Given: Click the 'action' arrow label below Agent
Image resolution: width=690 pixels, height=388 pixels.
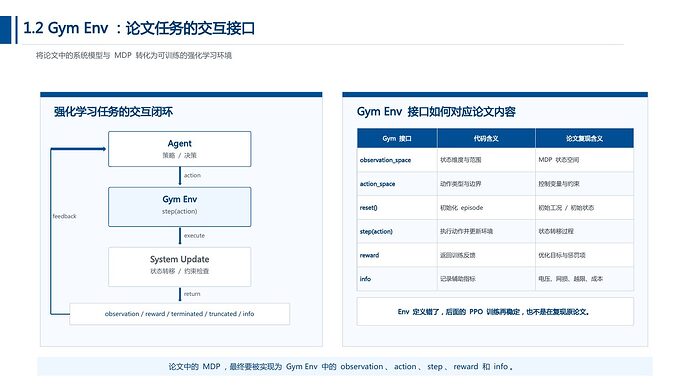Looking at the screenshot, I should (192, 176).
